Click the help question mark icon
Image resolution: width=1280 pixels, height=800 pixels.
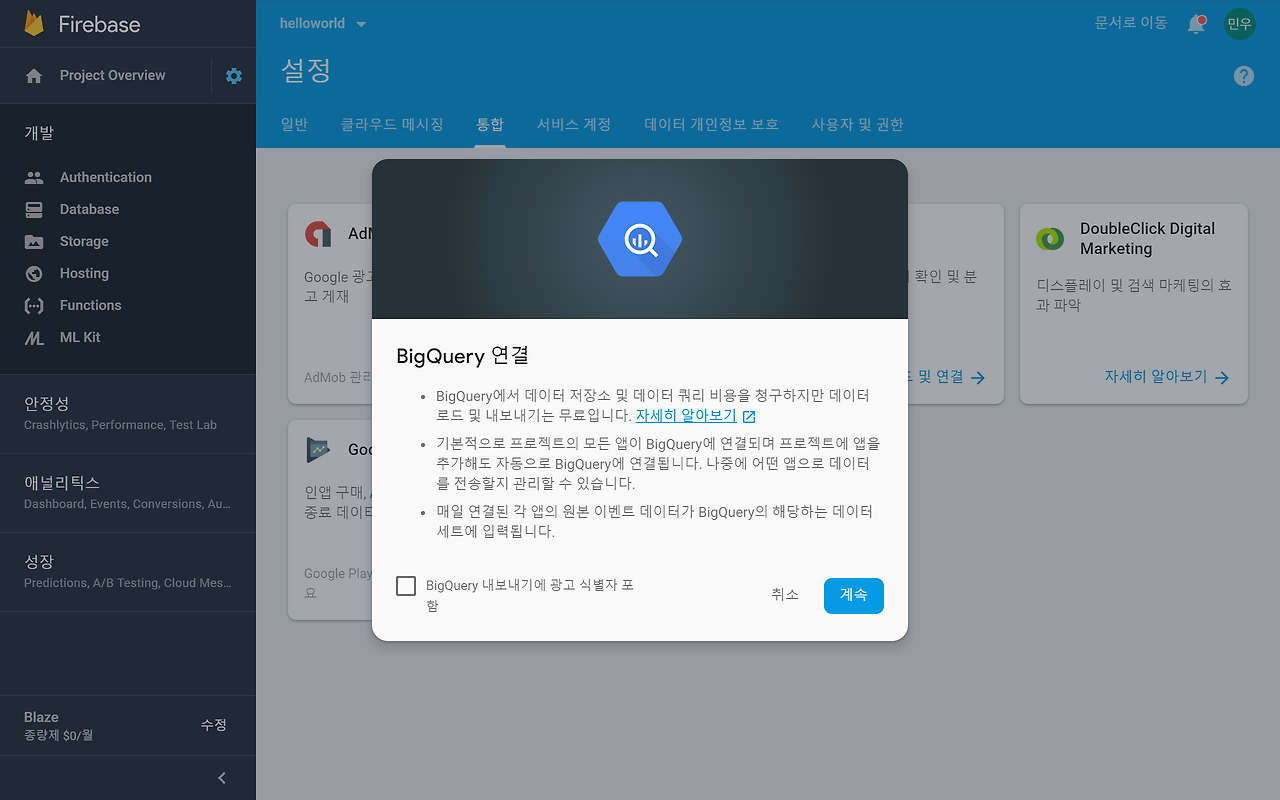(x=1243, y=75)
